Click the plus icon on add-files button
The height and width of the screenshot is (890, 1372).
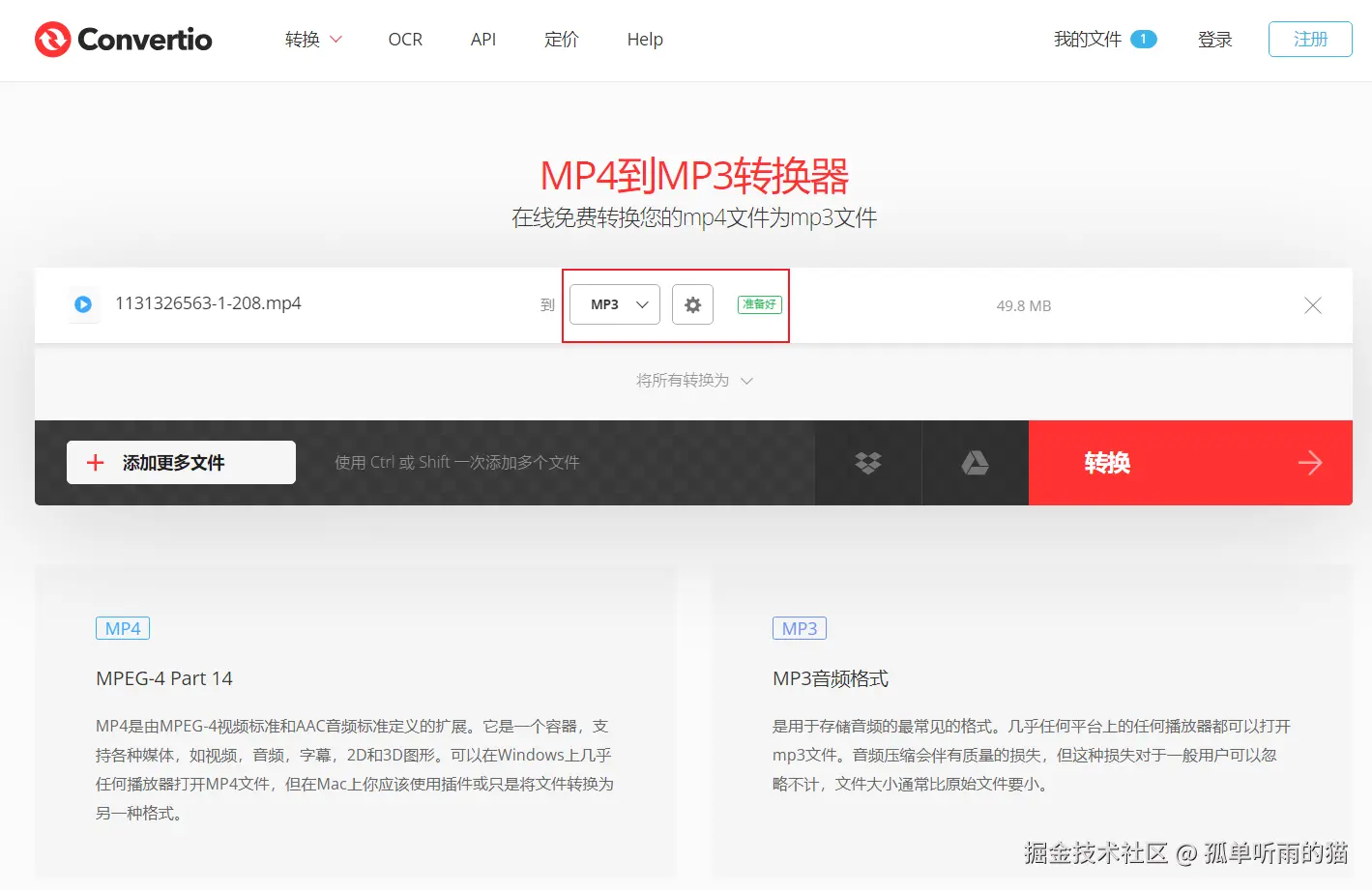pyautogui.click(x=95, y=463)
